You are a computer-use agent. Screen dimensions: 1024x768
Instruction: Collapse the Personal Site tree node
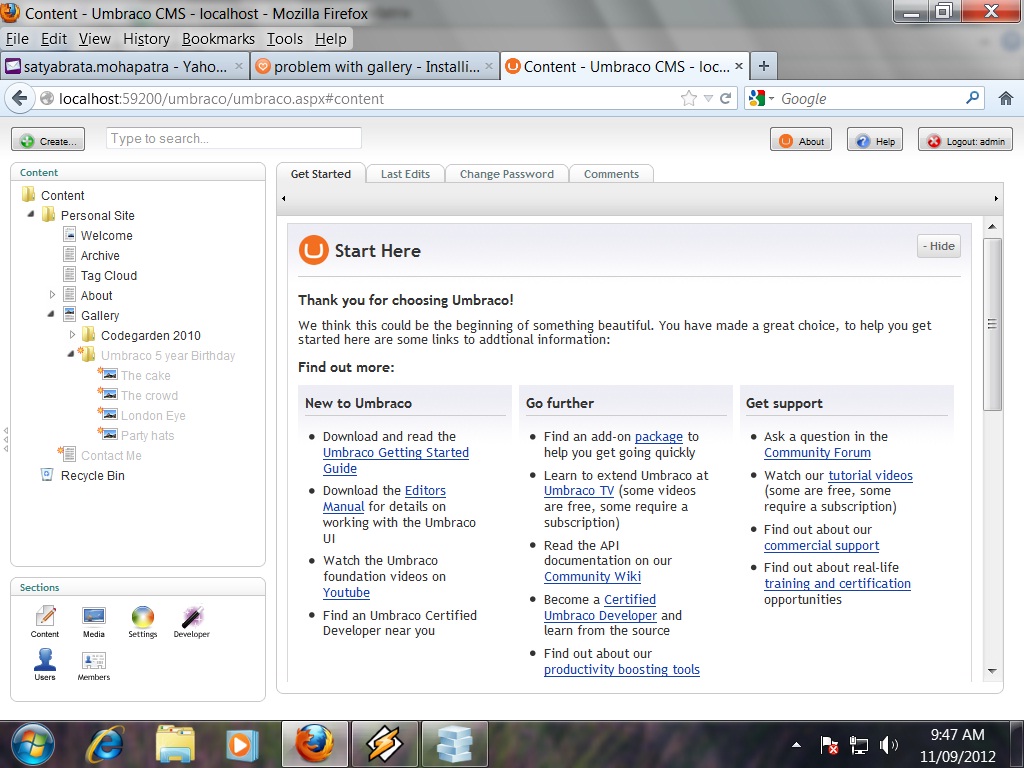[31, 214]
